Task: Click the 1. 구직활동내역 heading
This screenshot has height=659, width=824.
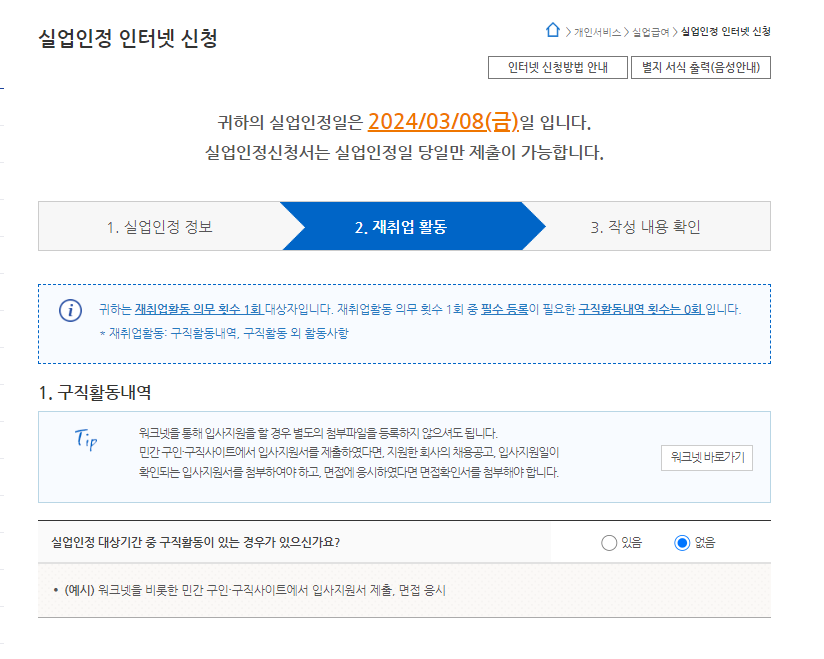Action: (95, 392)
